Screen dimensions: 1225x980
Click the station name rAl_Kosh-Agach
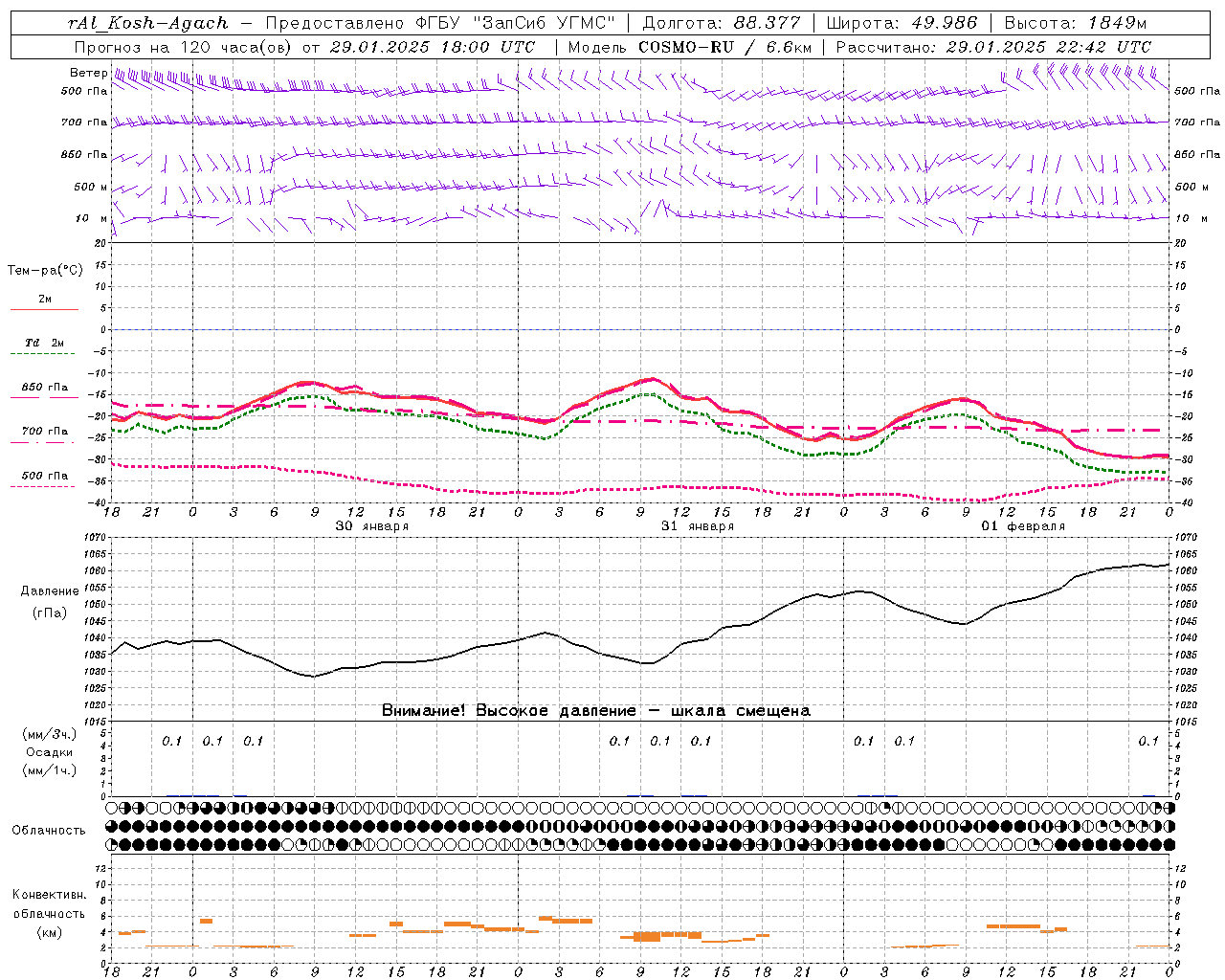tap(149, 23)
